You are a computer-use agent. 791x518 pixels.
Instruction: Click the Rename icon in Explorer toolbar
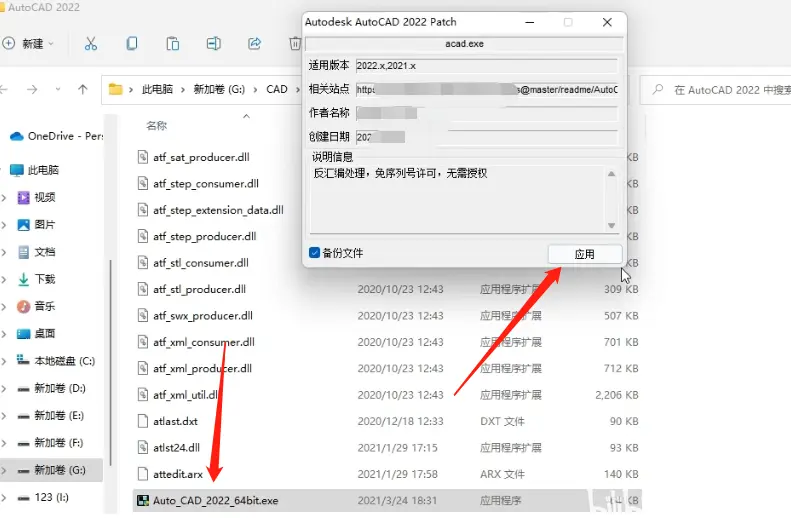pyautogui.click(x=213, y=44)
